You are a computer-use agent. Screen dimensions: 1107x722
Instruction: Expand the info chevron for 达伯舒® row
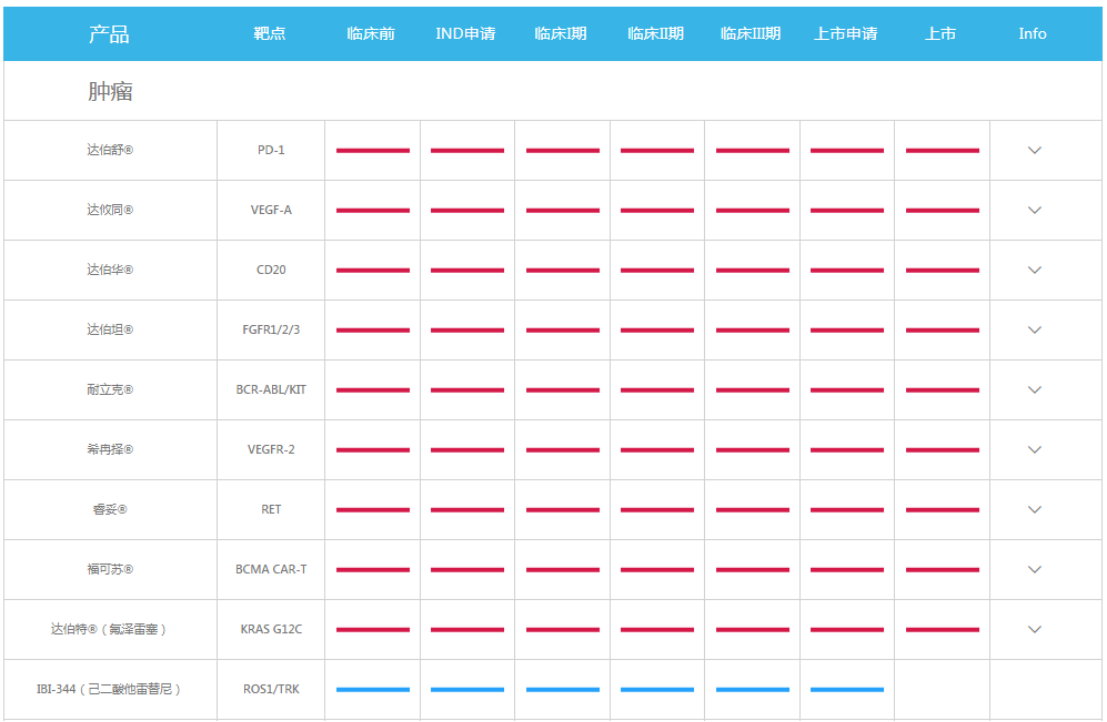[1034, 150]
